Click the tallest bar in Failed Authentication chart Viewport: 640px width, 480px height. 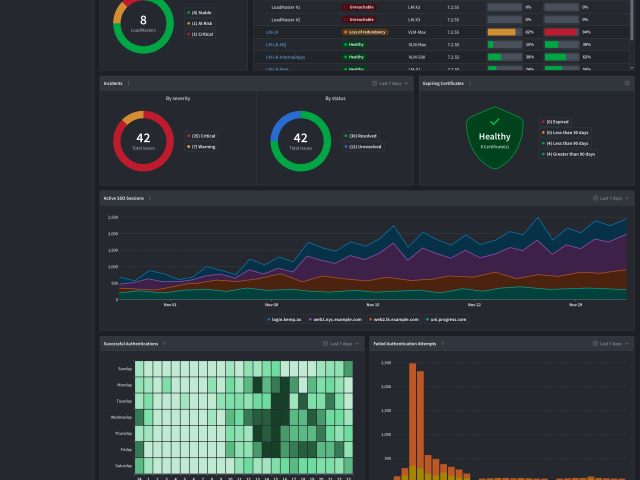click(x=412, y=420)
